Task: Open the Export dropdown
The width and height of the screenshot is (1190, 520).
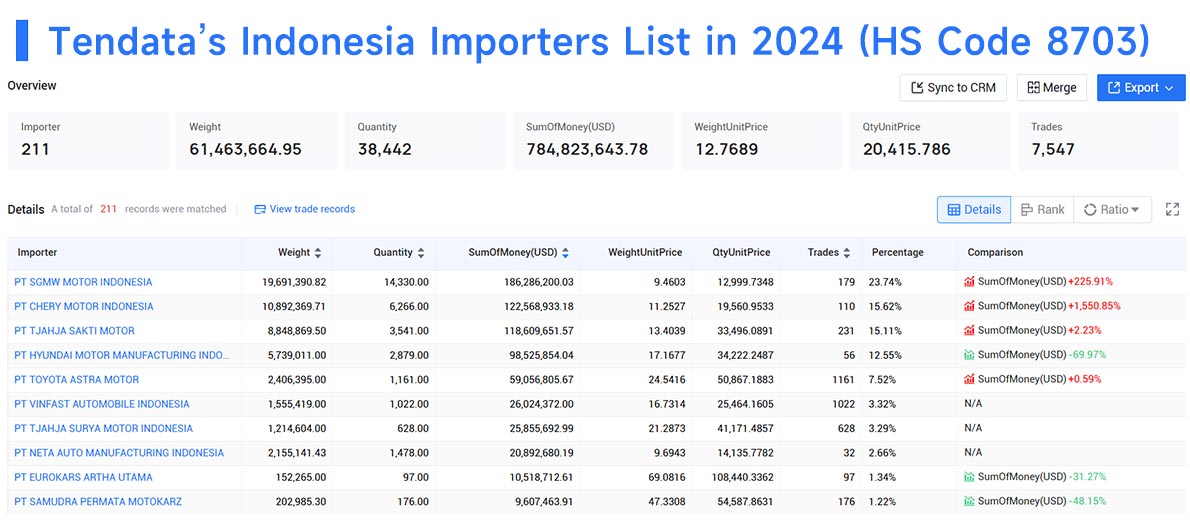Action: [1141, 87]
